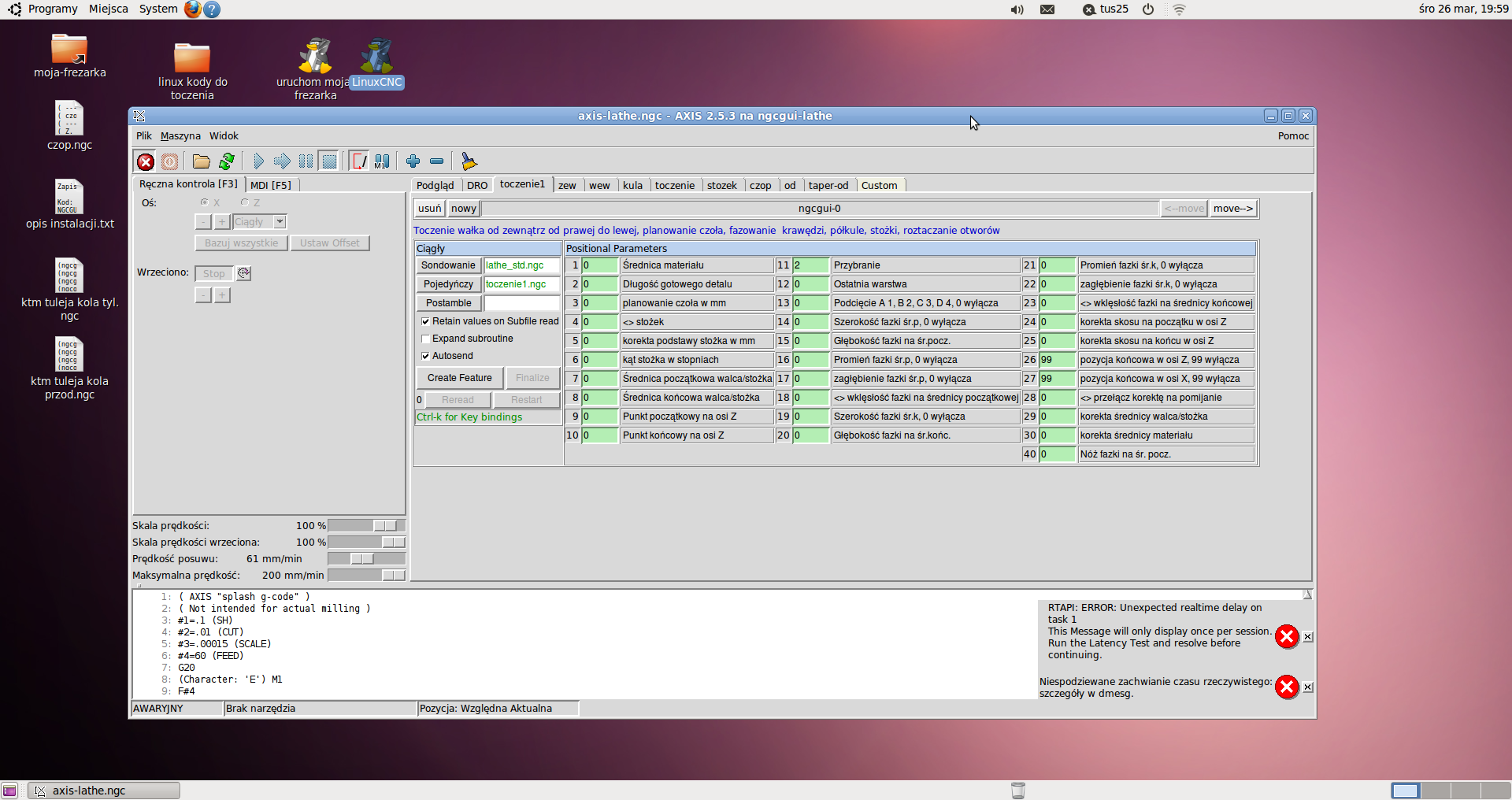The image size is (1512, 800).
Task: Click Create Feature button
Action: click(x=460, y=378)
